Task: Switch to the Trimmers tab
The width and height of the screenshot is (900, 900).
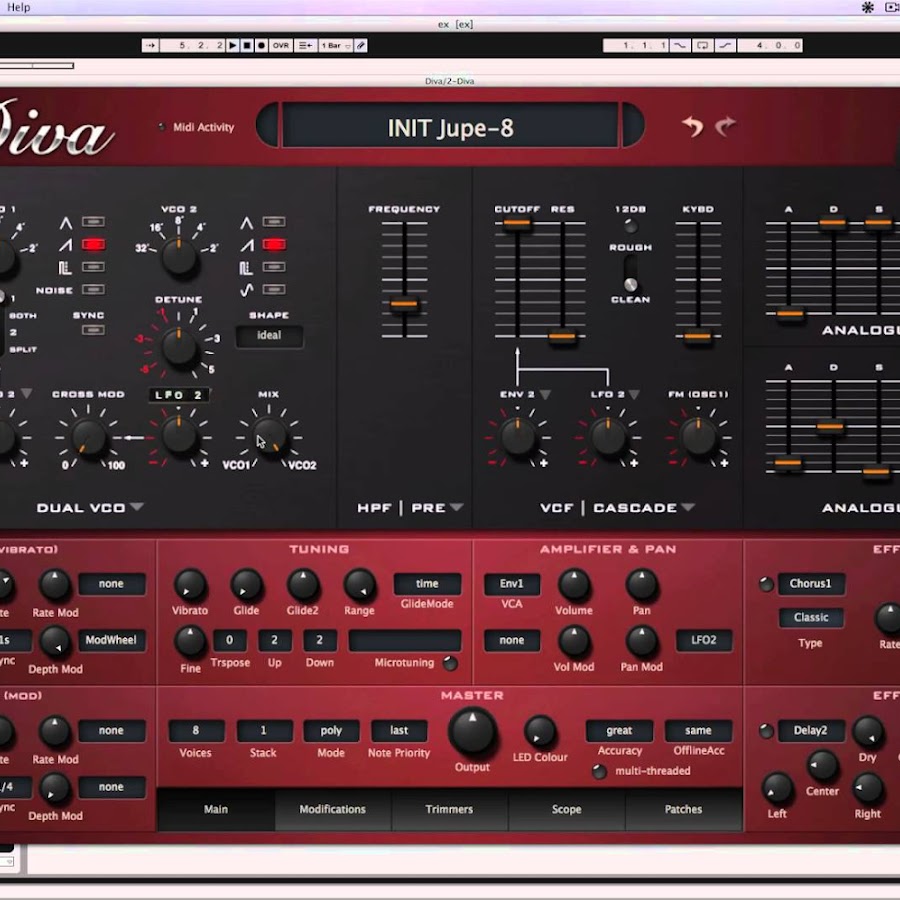Action: click(x=449, y=809)
